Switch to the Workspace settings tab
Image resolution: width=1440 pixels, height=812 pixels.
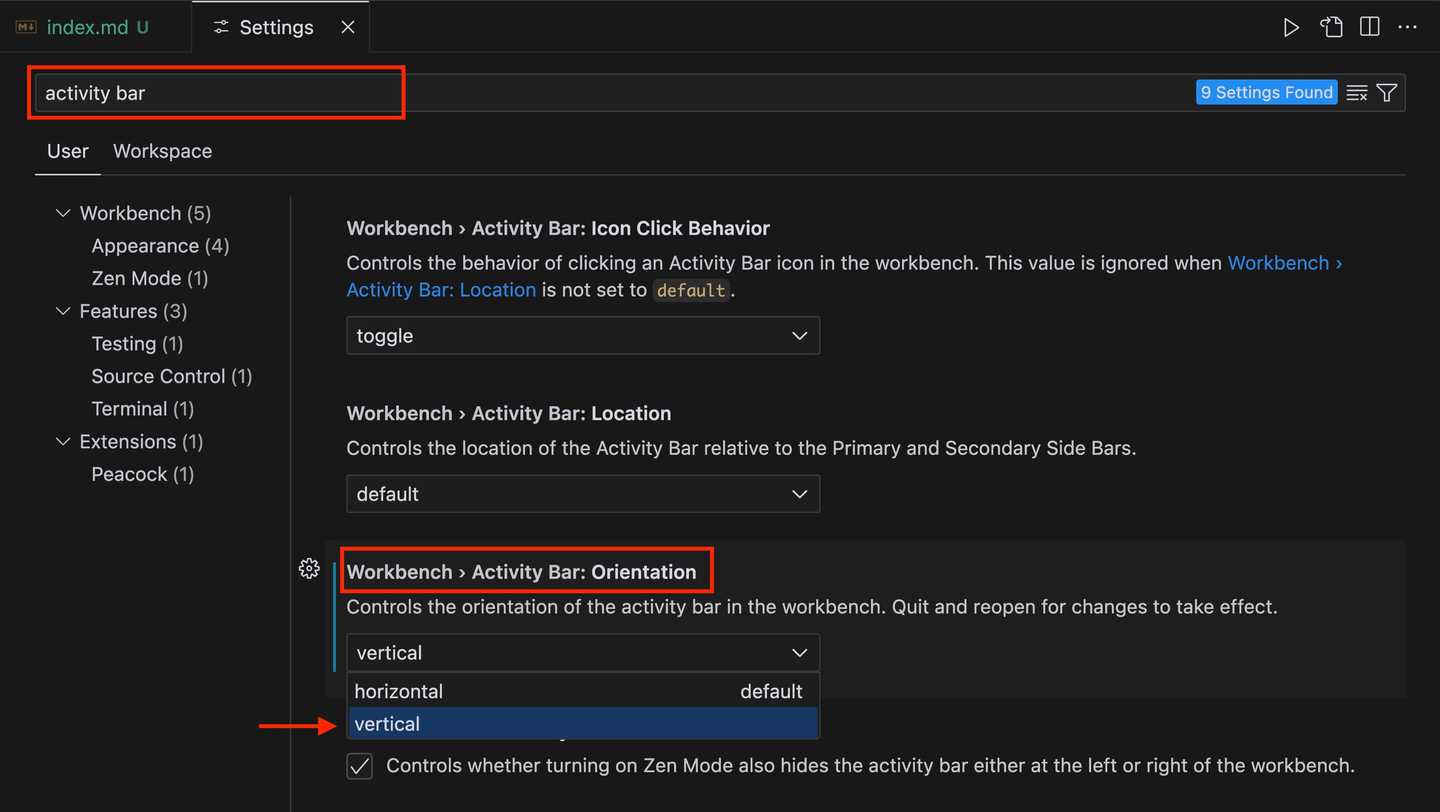(x=162, y=151)
